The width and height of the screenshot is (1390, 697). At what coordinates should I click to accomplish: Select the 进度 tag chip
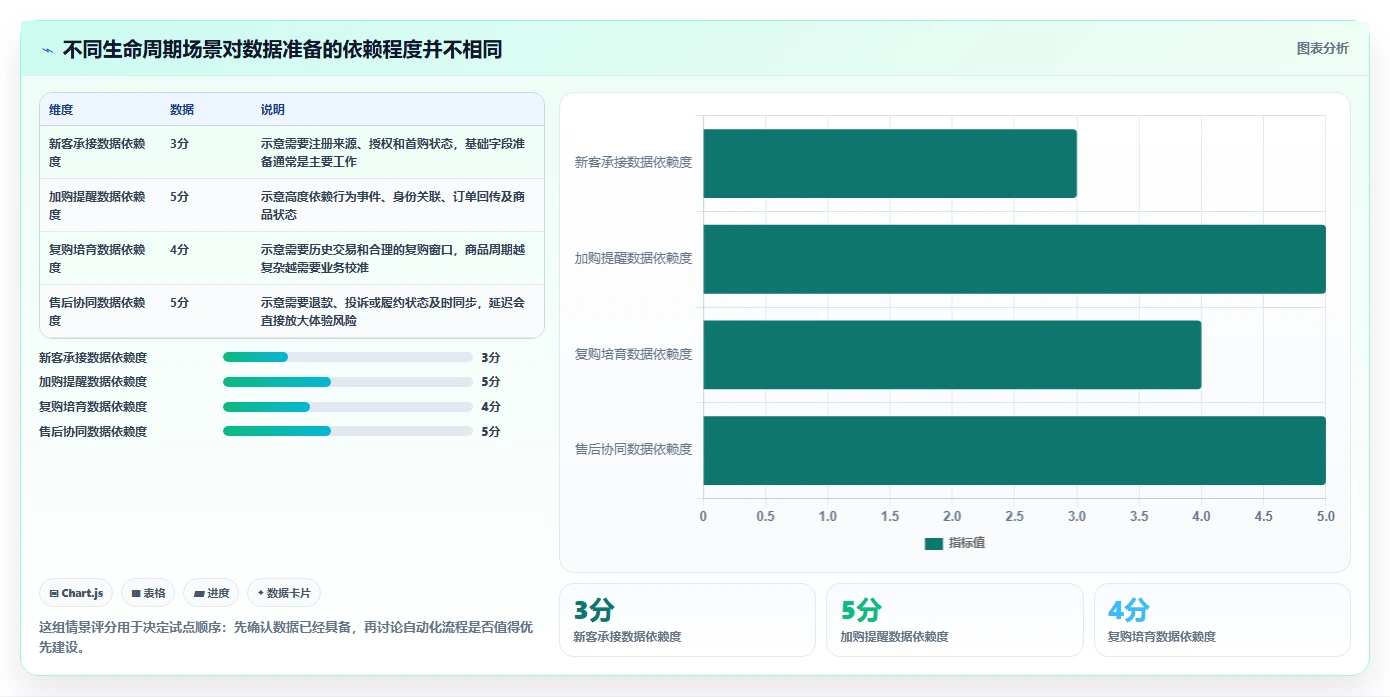coord(211,593)
